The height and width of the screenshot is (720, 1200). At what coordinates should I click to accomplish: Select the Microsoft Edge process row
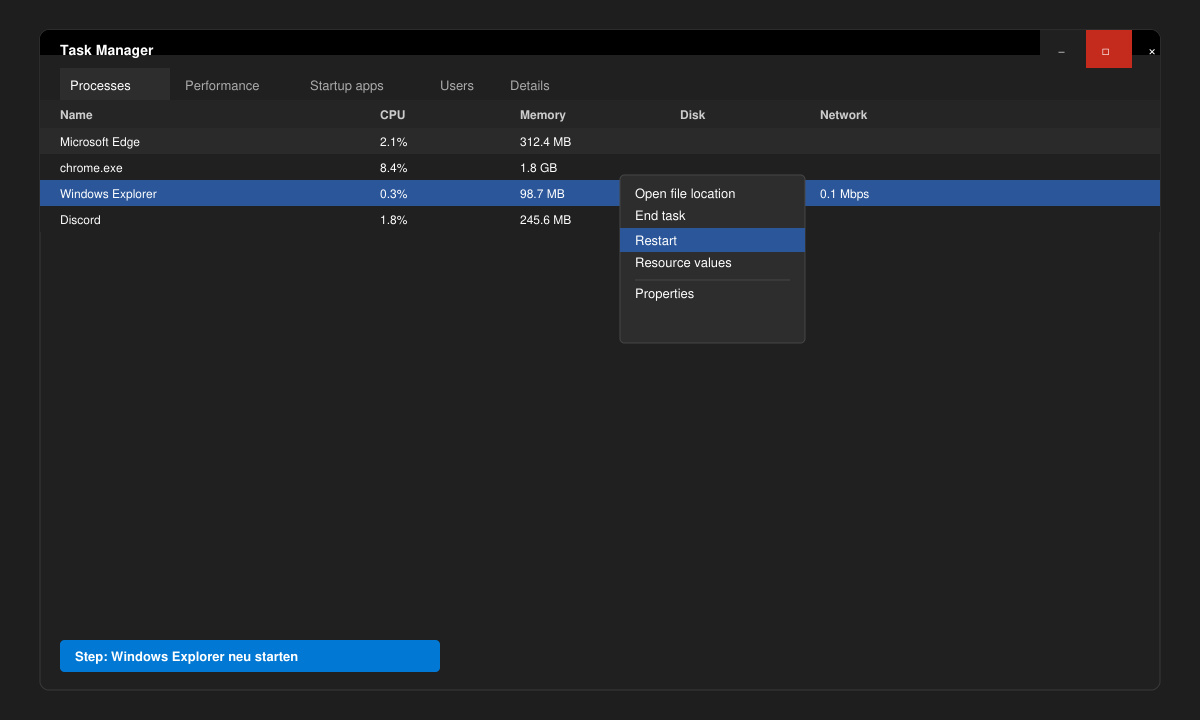pos(600,142)
